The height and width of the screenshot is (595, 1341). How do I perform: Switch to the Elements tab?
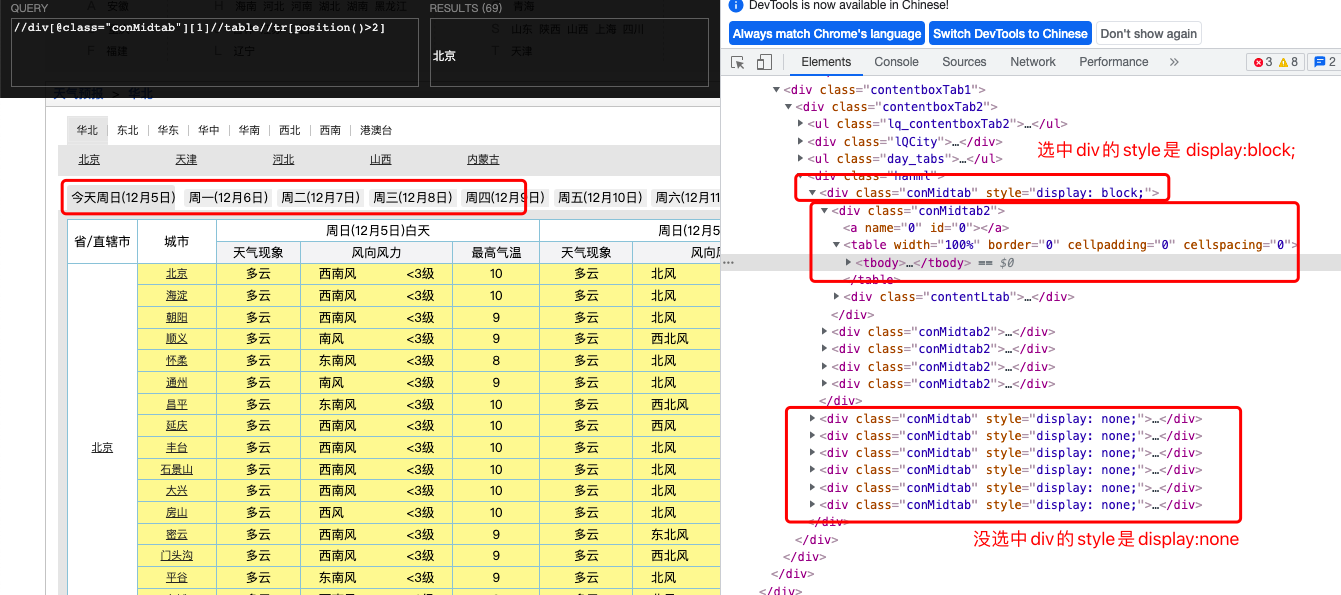(826, 62)
